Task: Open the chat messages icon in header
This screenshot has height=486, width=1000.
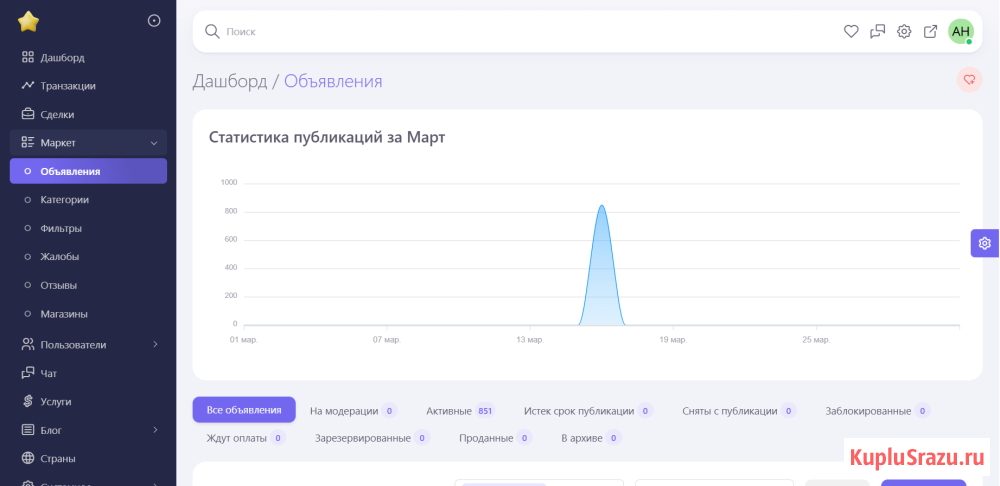Action: point(877,31)
